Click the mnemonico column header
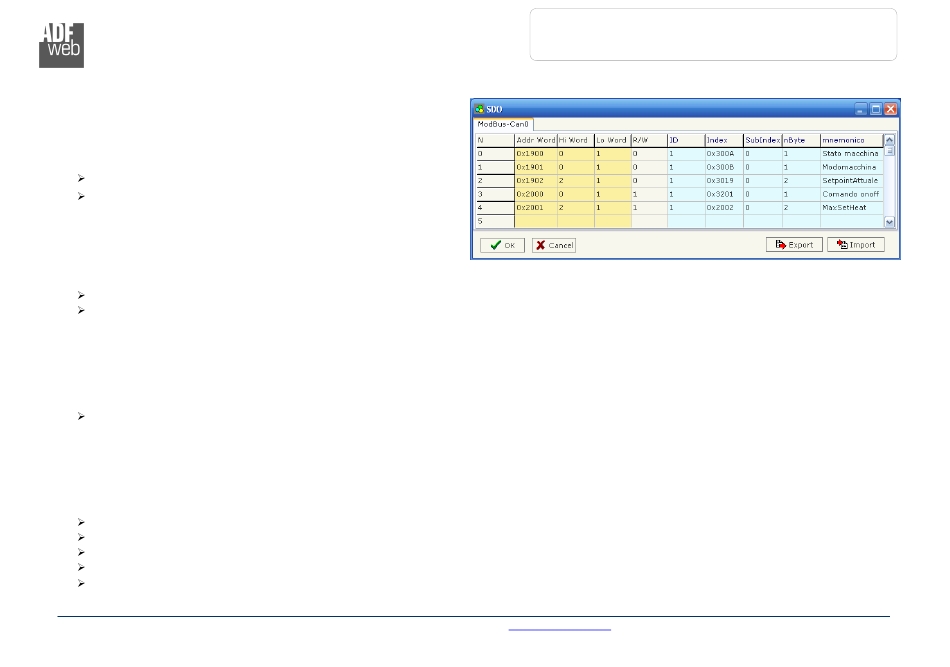Screen dimensions: 950x667 tap(852, 140)
